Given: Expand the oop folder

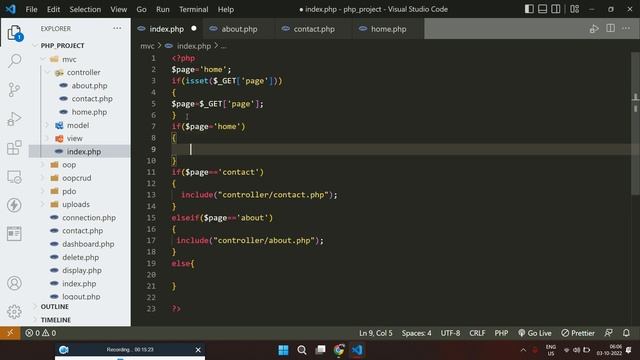Looking at the screenshot, I should pyautogui.click(x=69, y=165).
